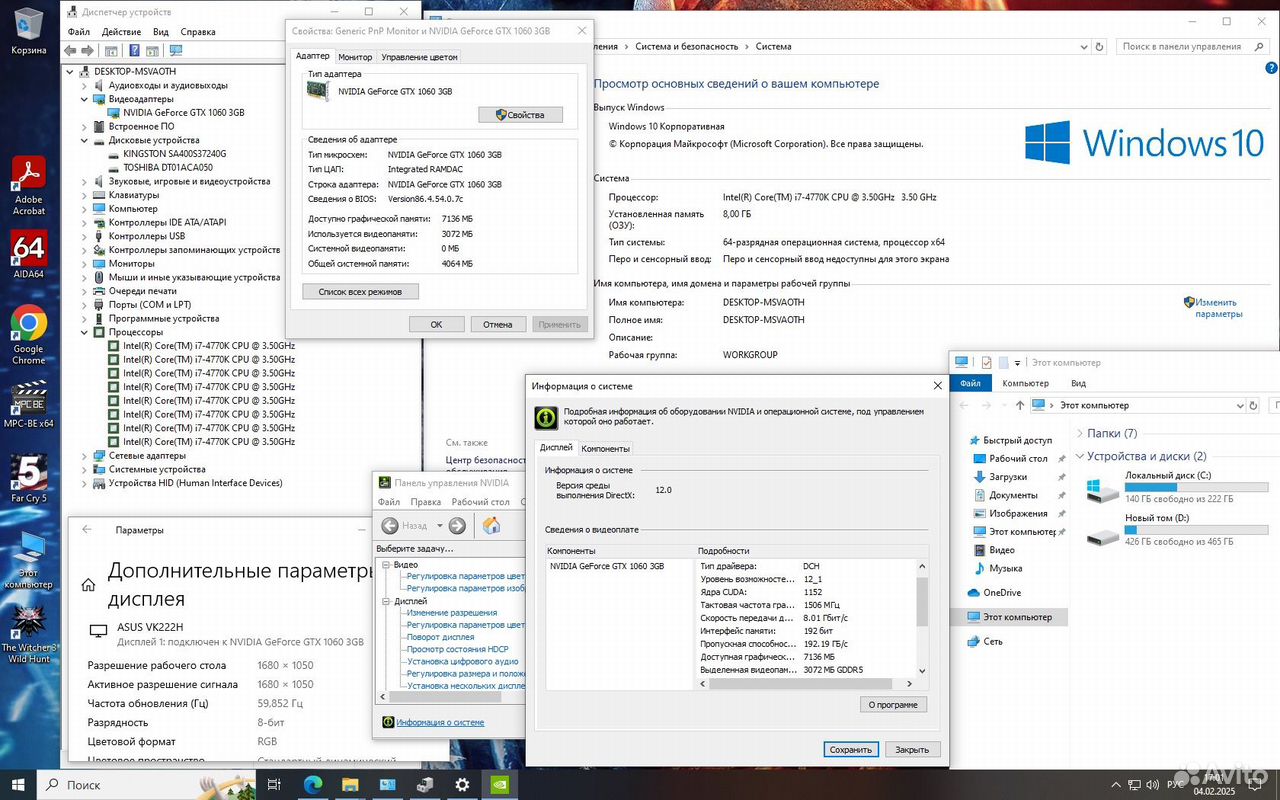This screenshot has width=1280, height=800.
Task: Open The Witcher 3 Wild Hunt shortcut
Action: coord(28,635)
